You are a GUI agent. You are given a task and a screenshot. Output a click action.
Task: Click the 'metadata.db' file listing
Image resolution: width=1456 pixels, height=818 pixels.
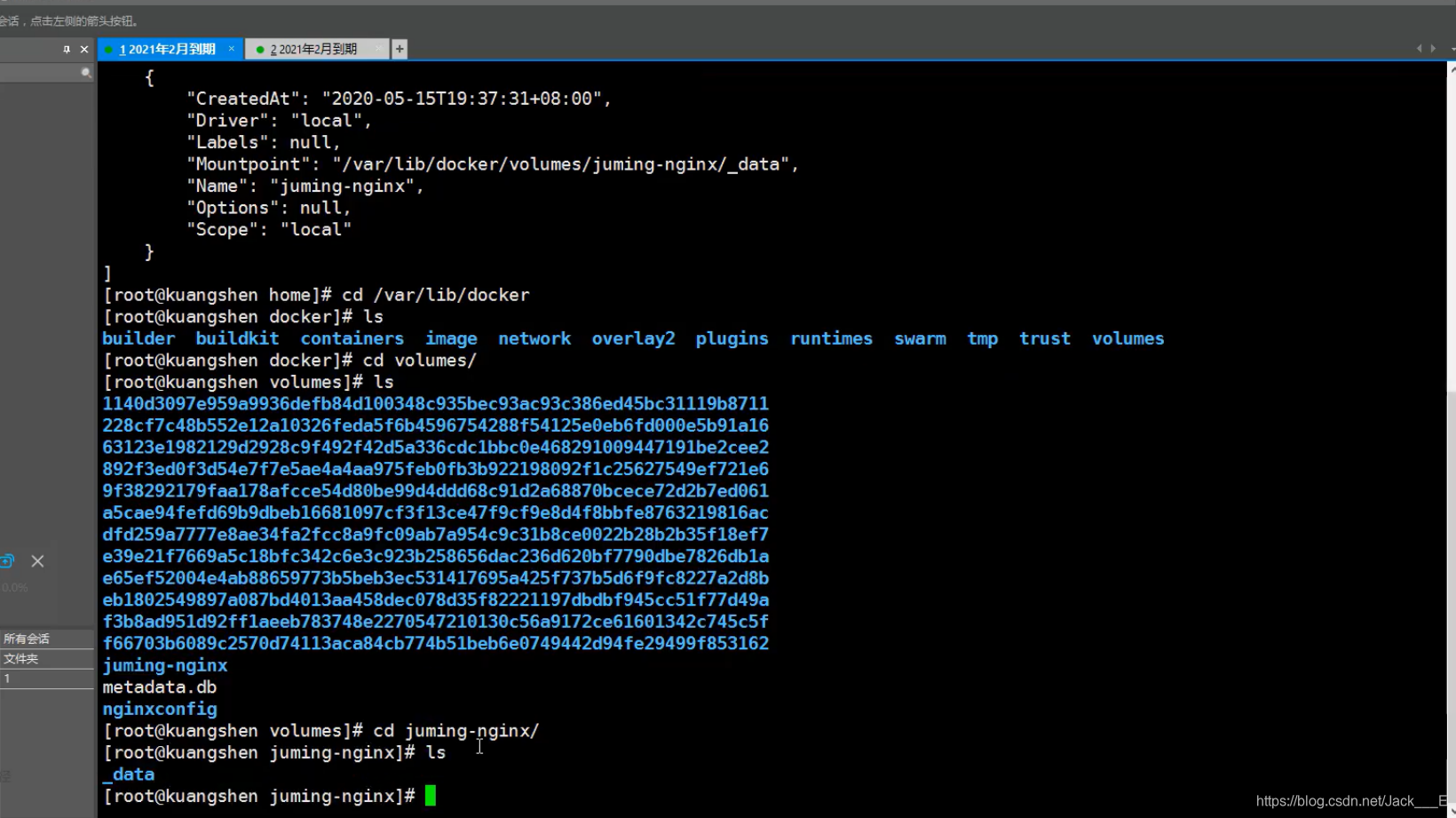tap(160, 687)
